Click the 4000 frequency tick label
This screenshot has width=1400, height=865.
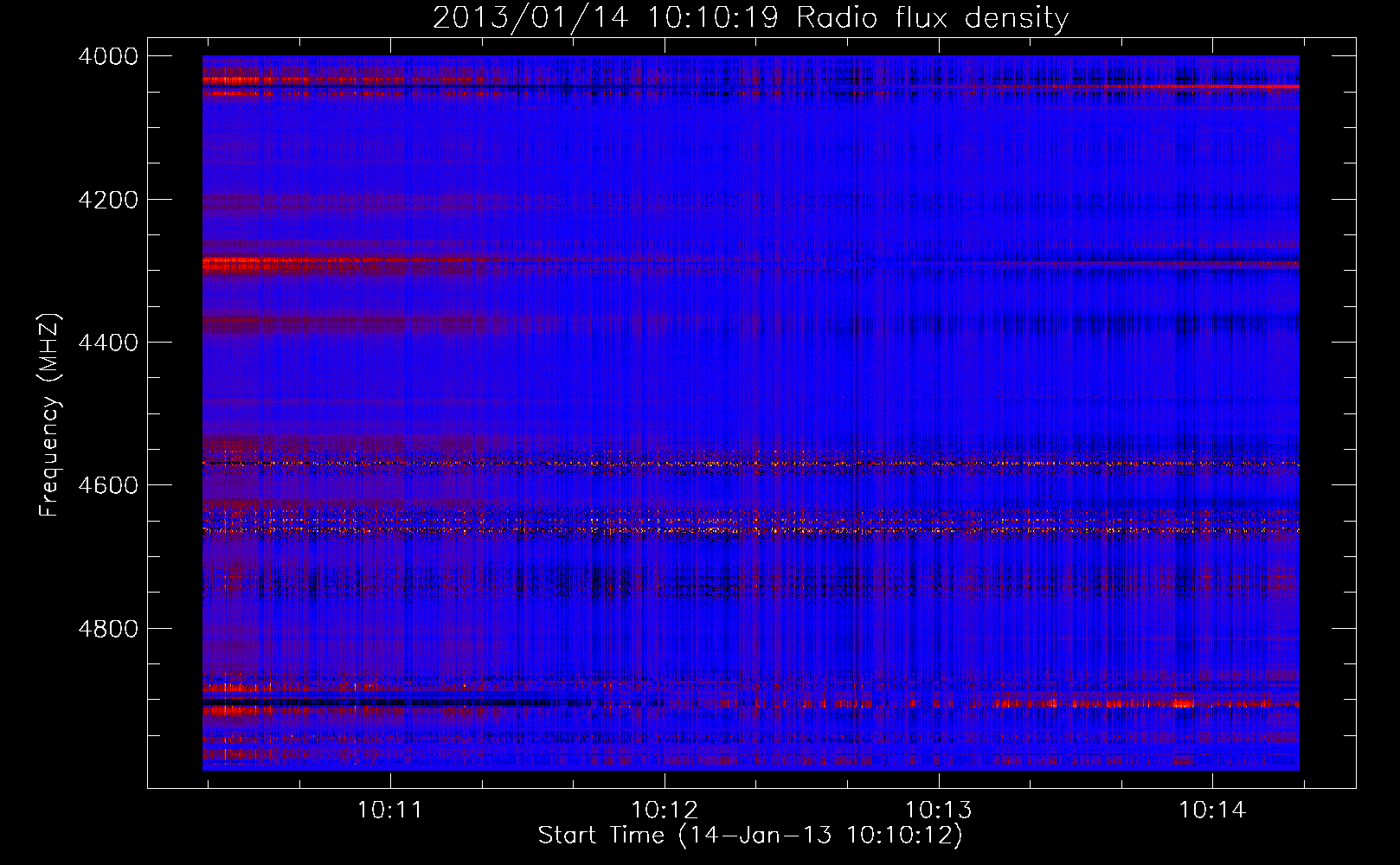click(108, 56)
